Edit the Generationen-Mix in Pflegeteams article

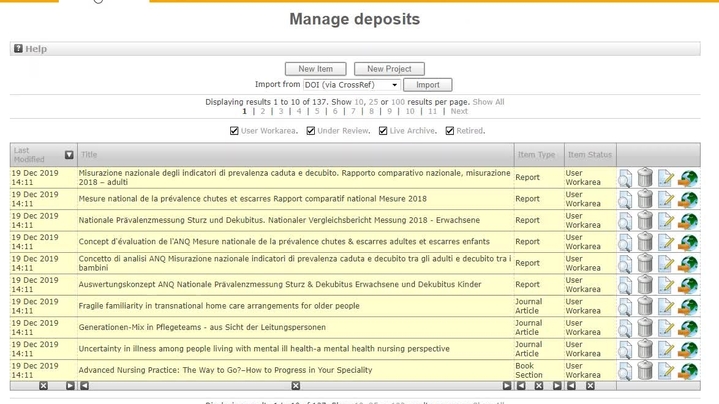click(x=666, y=329)
